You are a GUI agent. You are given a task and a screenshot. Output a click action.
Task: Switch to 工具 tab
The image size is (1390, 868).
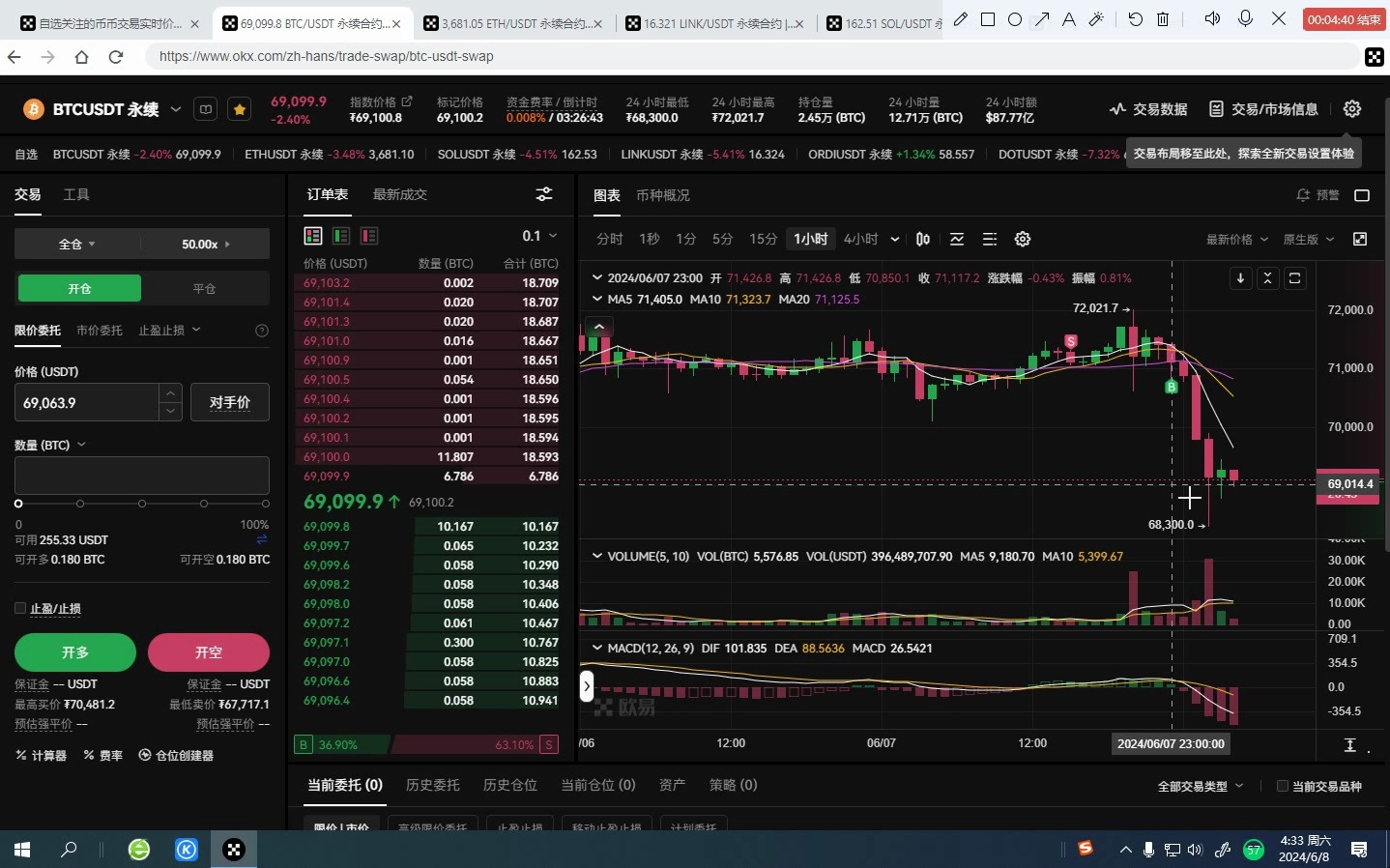76,194
